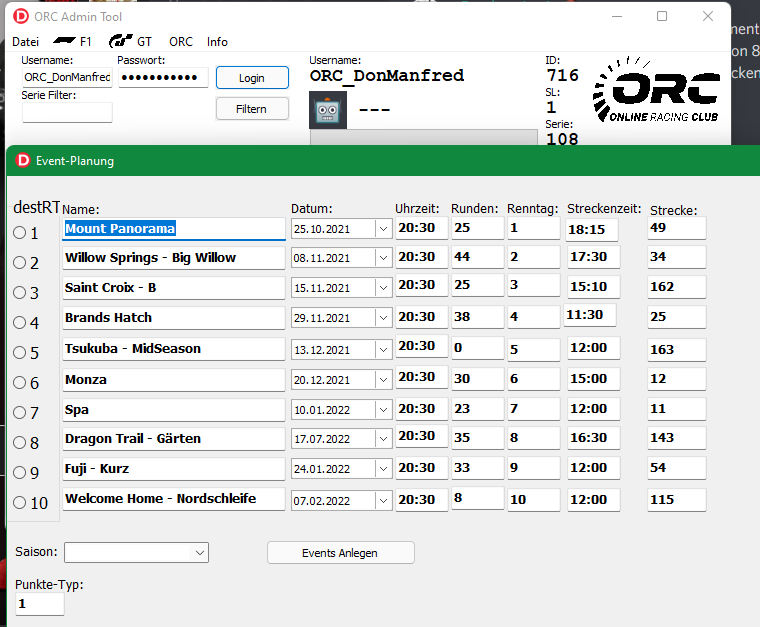760x627 pixels.
Task: Select destRT radio button 1
Action: point(20,233)
